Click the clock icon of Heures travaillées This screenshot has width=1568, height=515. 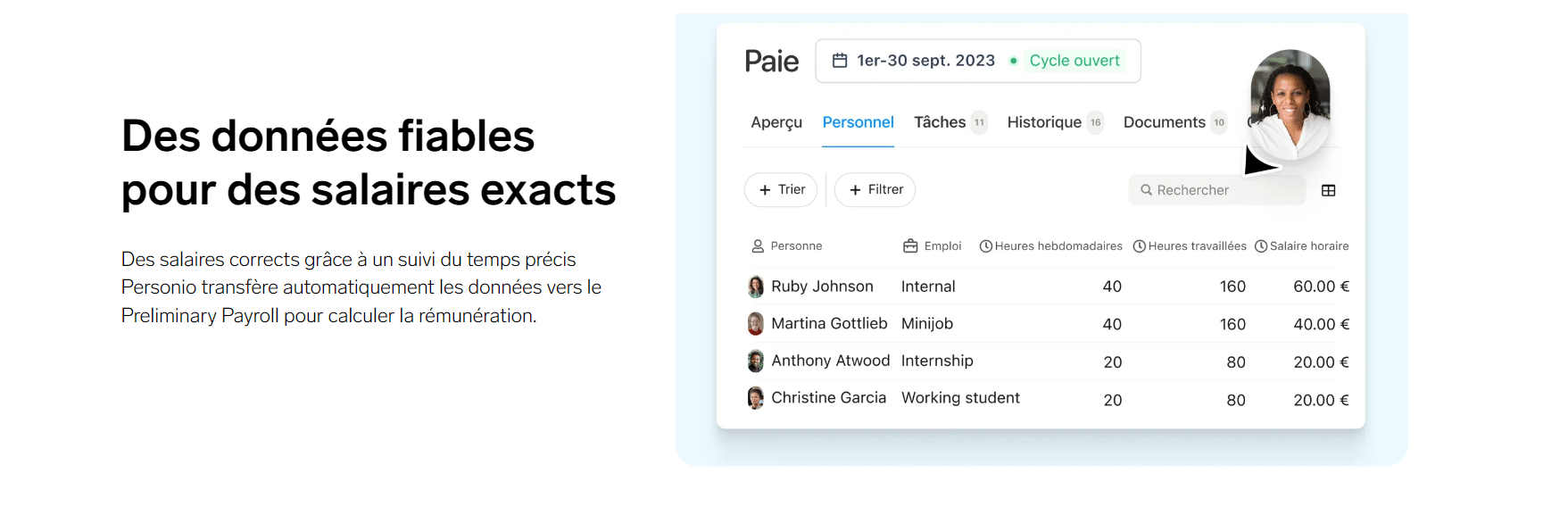[1140, 246]
